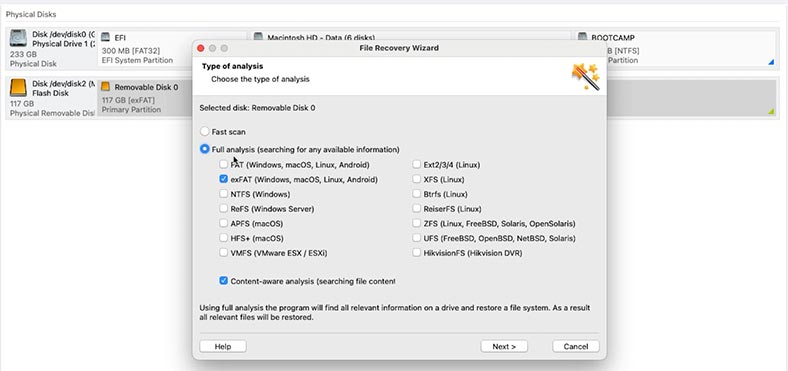Disable the Content-aware analysis checkbox

coord(224,281)
